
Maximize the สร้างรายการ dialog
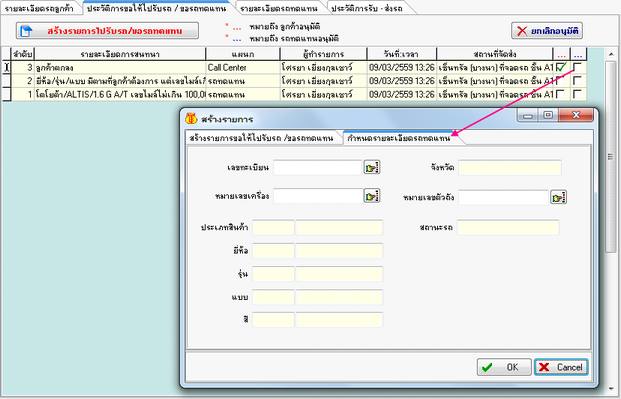(548, 115)
